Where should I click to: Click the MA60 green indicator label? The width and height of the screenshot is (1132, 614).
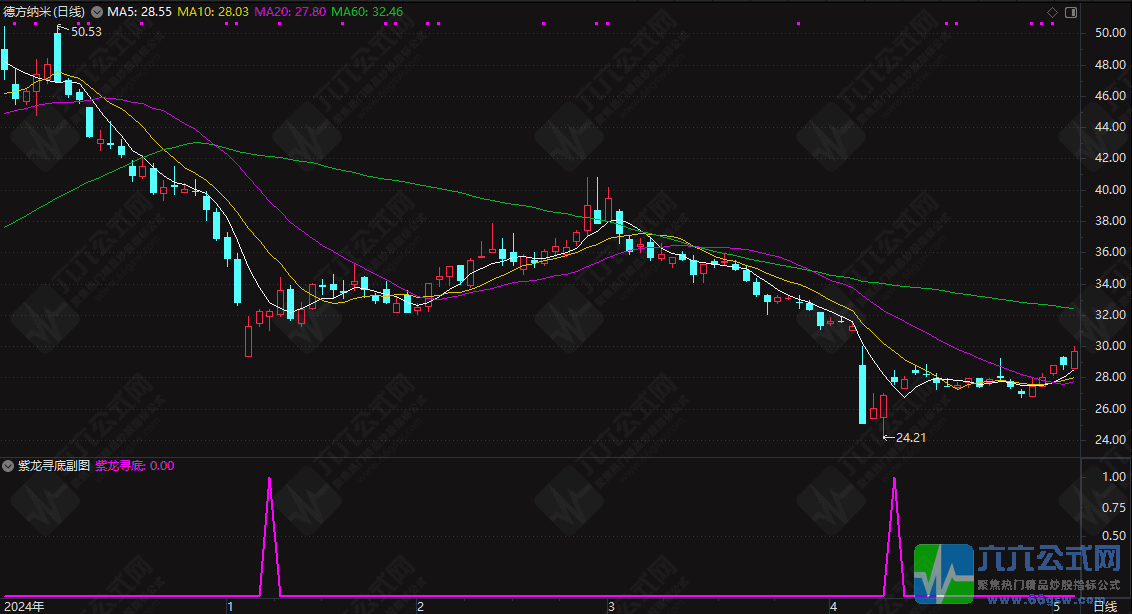pos(366,12)
